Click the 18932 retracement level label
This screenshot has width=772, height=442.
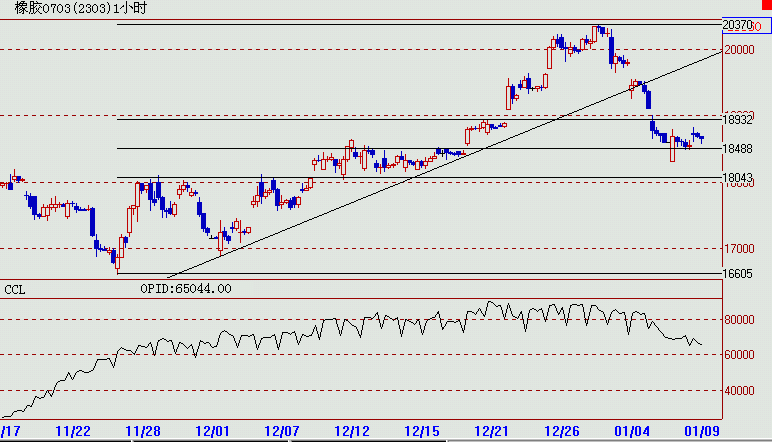click(x=738, y=119)
